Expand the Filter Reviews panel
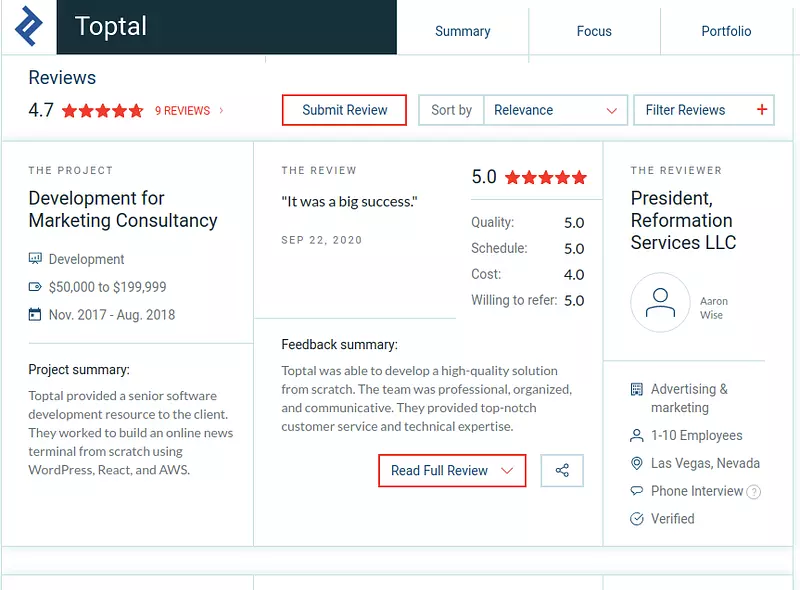The image size is (800, 590). tap(704, 110)
